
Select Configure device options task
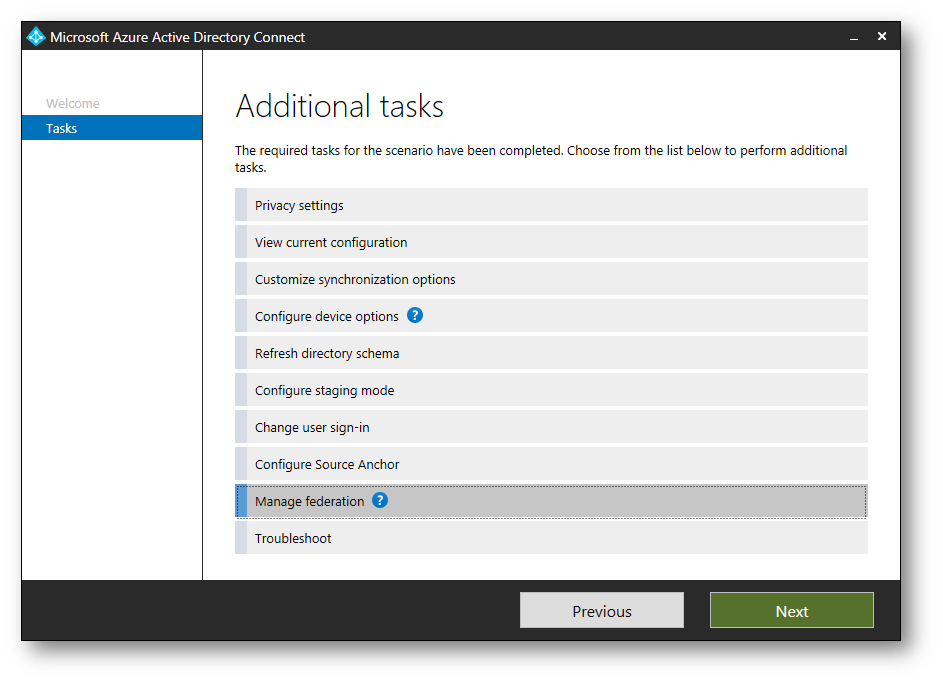point(551,316)
